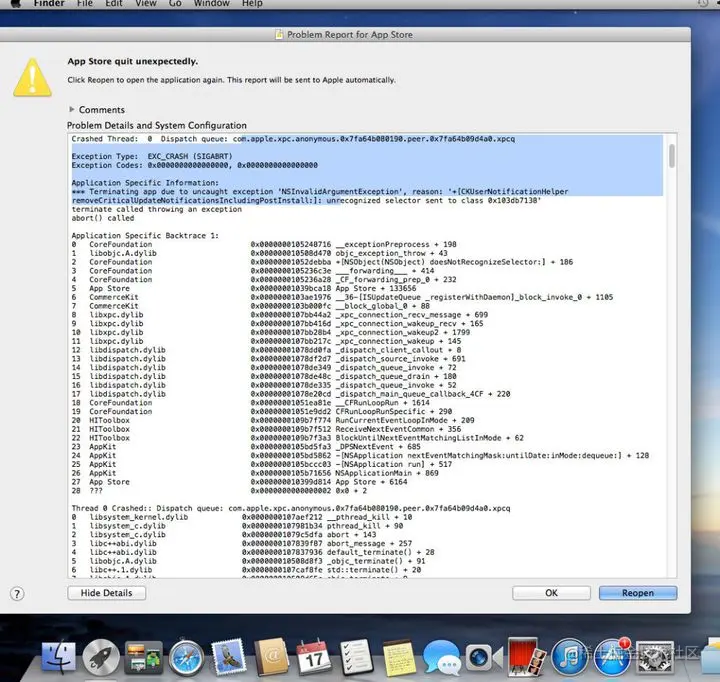Screen dimensions: 720x682
Task: Open the Go menu
Action: click(x=175, y=4)
